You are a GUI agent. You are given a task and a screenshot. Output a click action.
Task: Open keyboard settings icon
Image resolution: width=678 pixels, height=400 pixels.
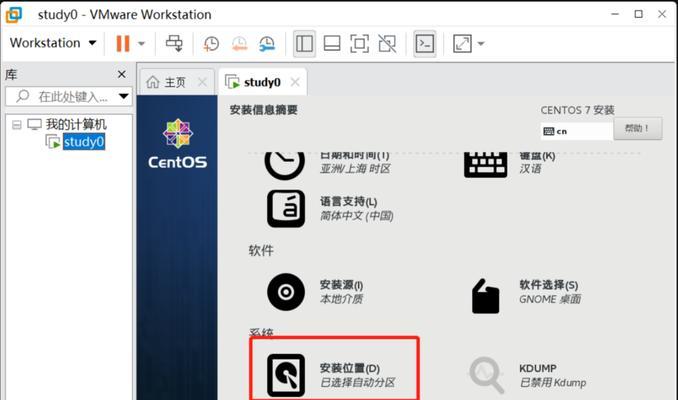coord(486,164)
